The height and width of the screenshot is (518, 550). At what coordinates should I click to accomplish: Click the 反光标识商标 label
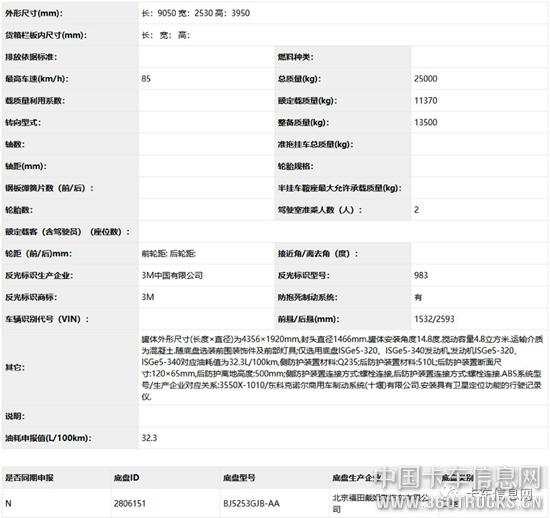(x=31, y=297)
